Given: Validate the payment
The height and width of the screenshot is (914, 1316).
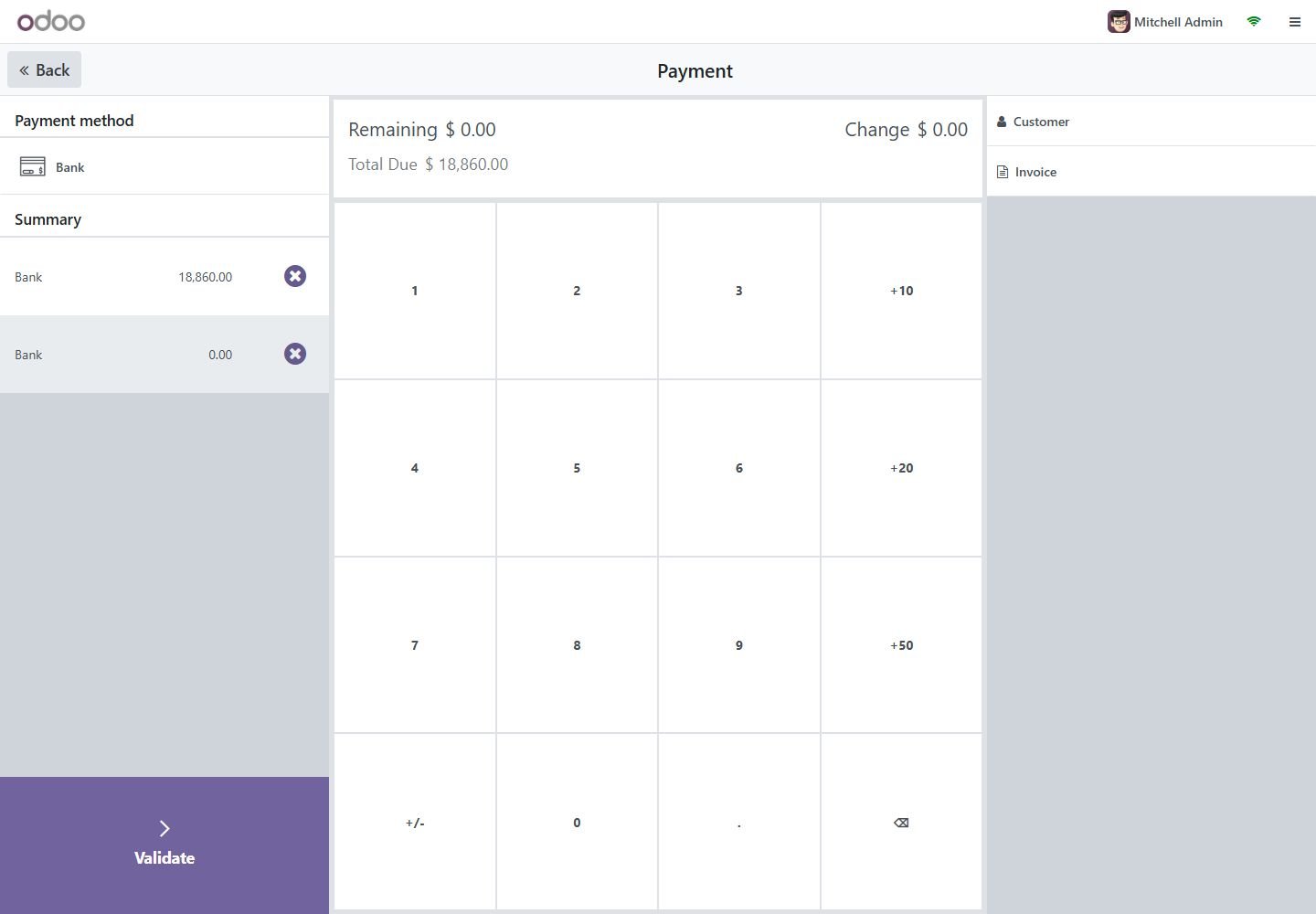Looking at the screenshot, I should [164, 845].
